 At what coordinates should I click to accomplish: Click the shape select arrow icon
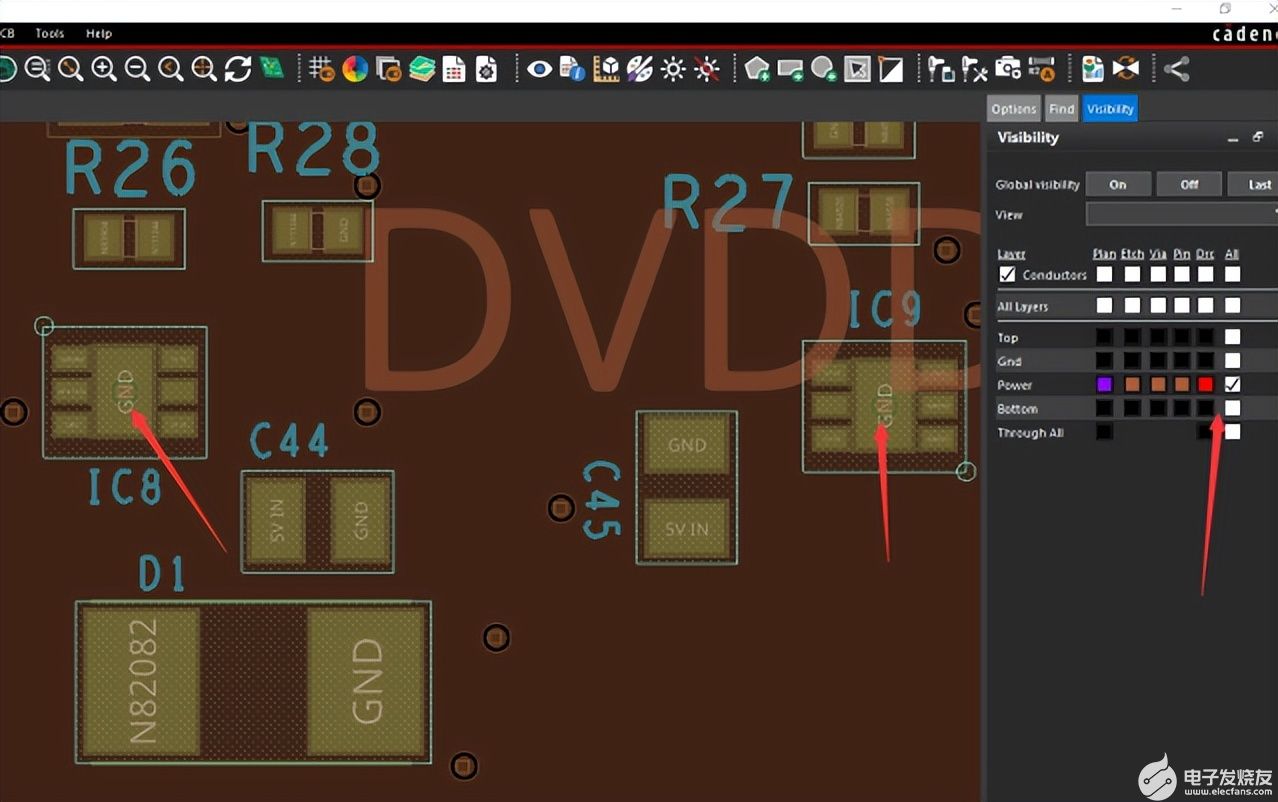(857, 68)
